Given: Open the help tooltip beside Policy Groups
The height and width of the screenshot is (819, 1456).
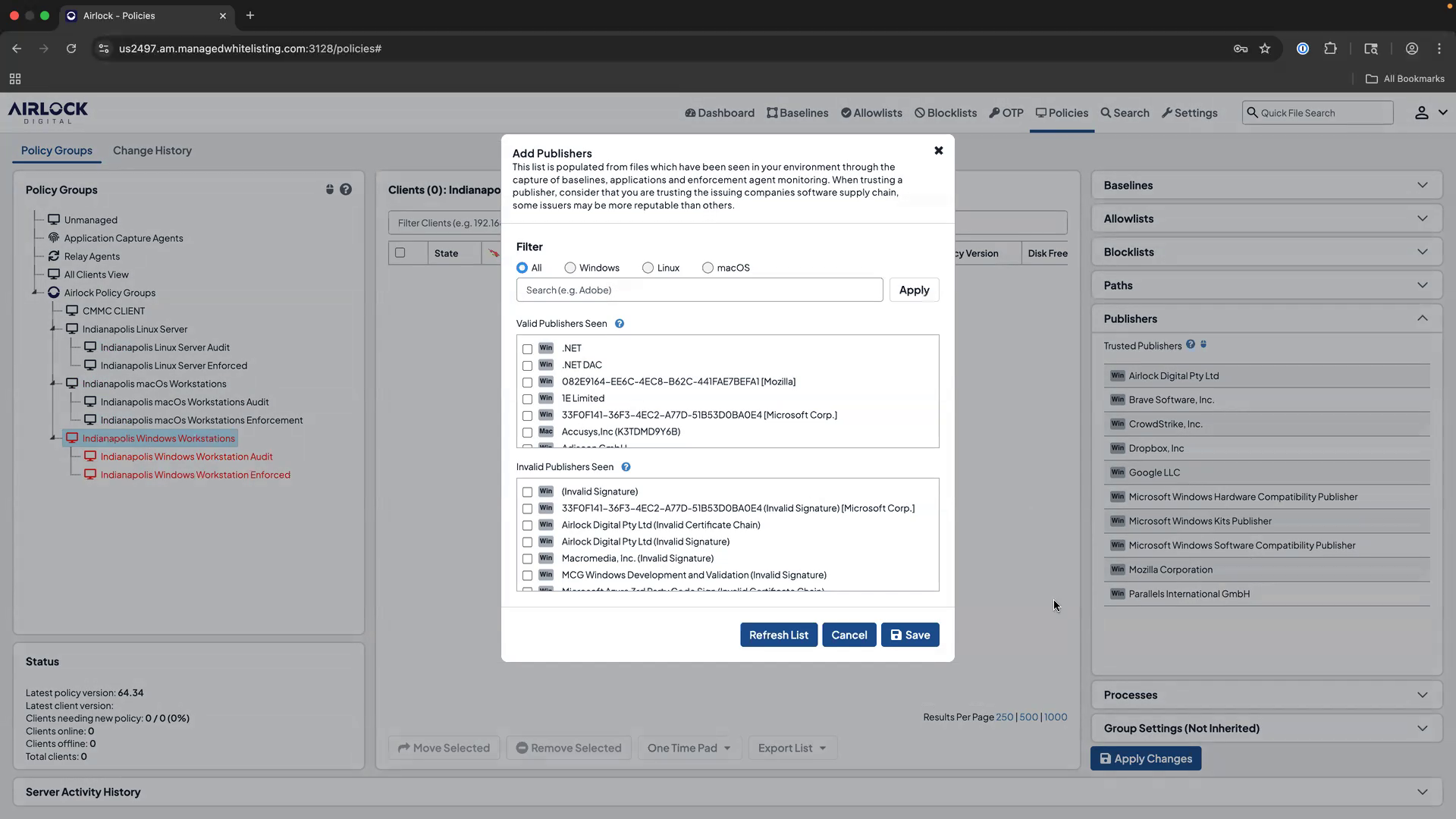Looking at the screenshot, I should [347, 190].
